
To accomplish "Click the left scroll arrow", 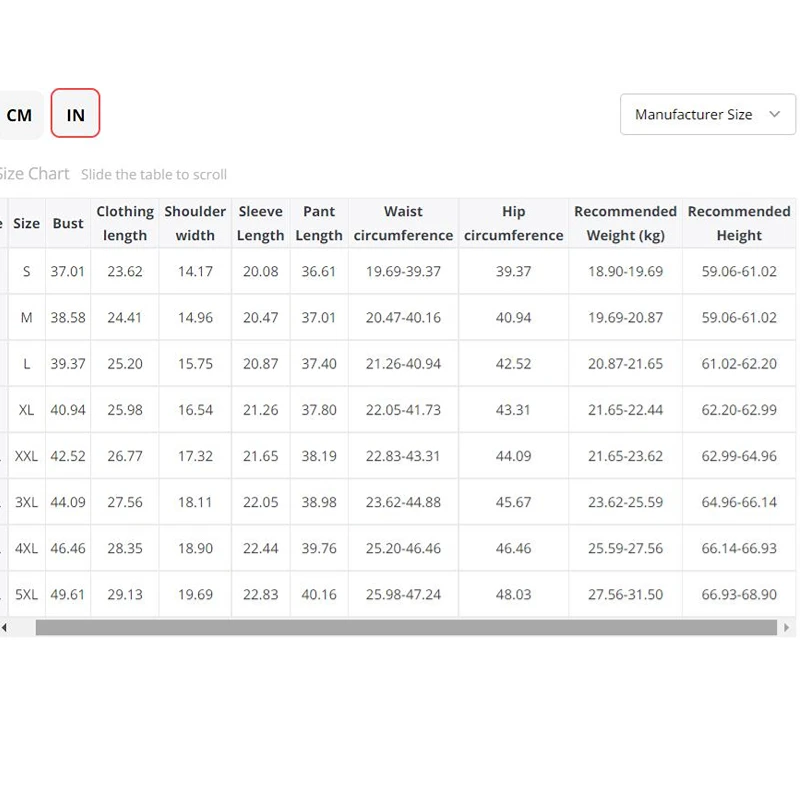I will click(4, 628).
